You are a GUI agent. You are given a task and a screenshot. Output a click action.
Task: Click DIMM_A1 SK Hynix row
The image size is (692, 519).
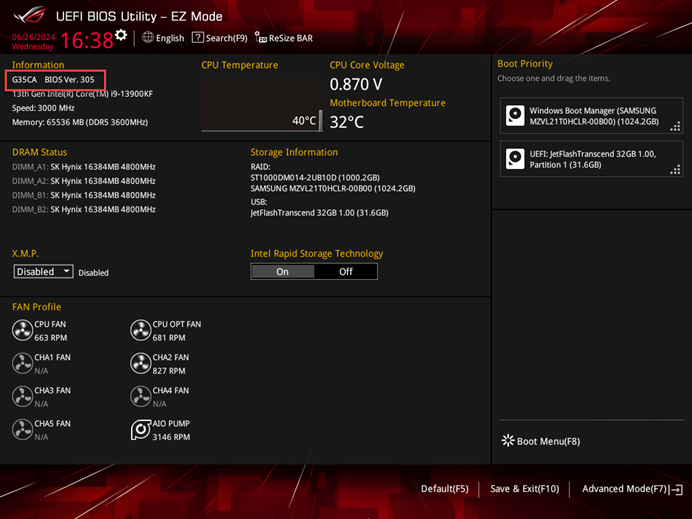coord(84,167)
